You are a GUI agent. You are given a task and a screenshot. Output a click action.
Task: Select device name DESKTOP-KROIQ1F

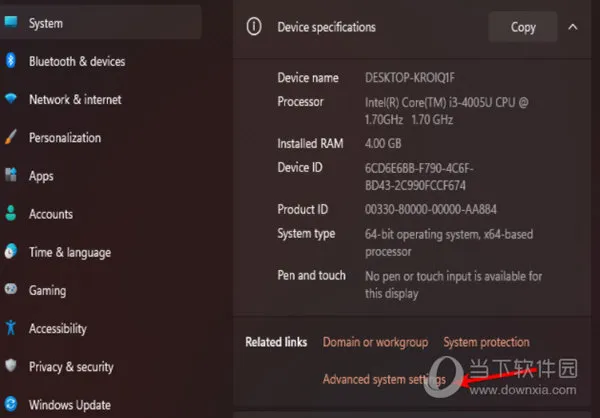click(410, 78)
